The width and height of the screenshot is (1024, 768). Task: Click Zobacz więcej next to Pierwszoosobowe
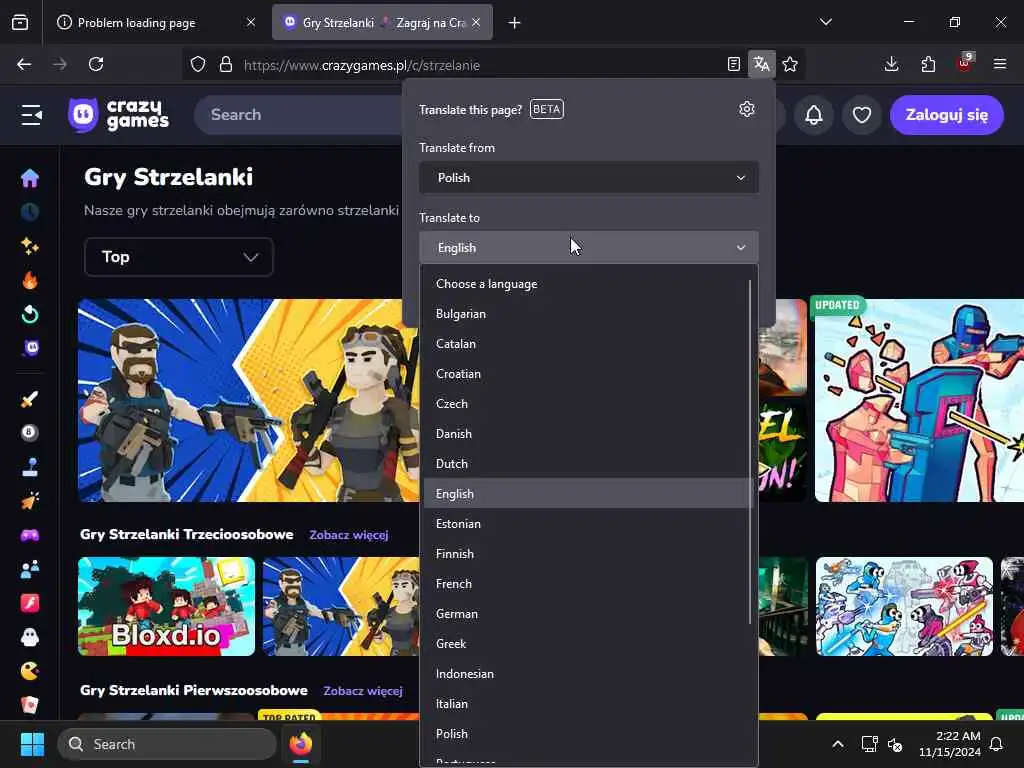click(x=363, y=690)
